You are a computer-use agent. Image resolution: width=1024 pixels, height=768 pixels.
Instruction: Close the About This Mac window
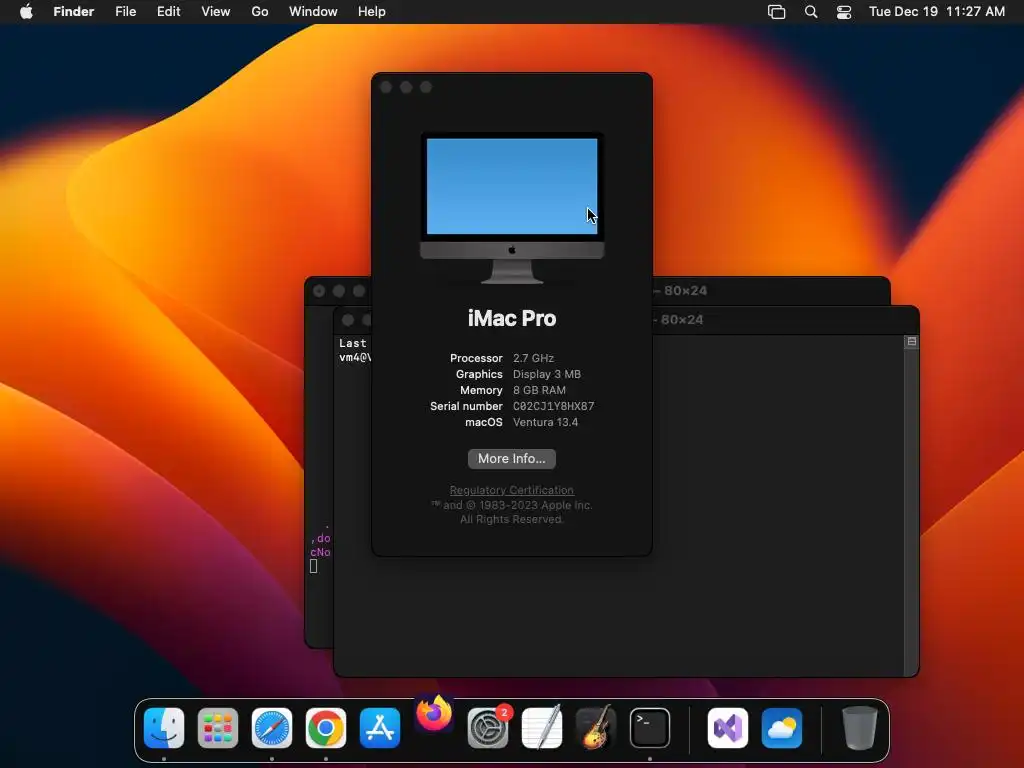coord(386,87)
